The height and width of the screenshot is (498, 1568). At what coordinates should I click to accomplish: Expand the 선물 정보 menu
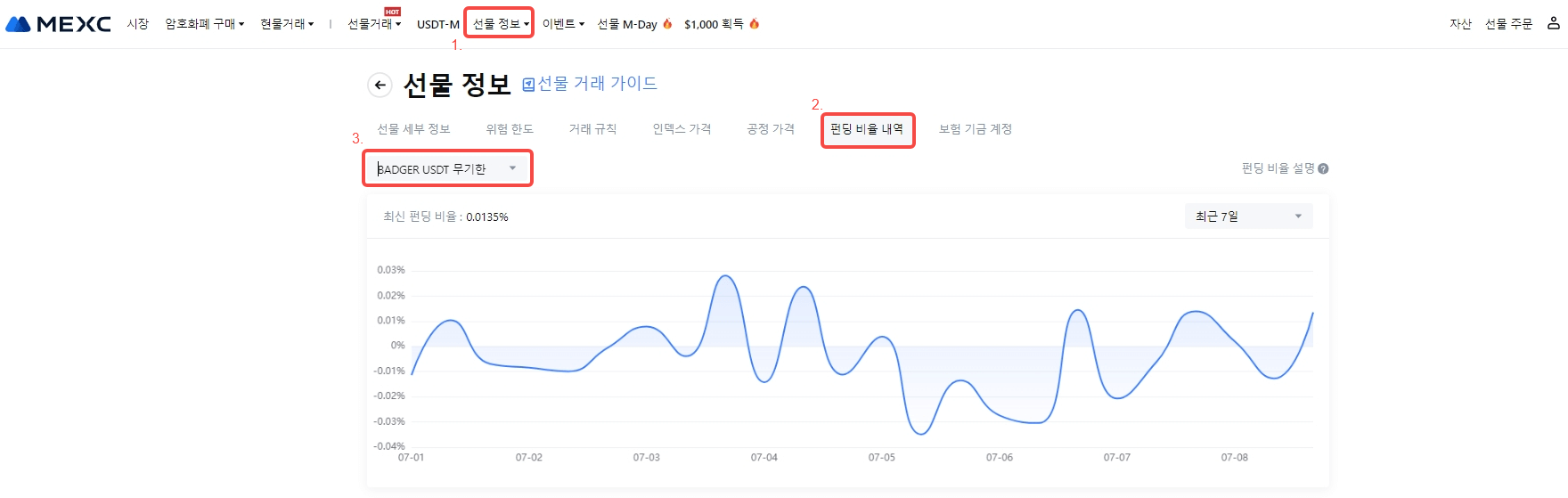500,24
